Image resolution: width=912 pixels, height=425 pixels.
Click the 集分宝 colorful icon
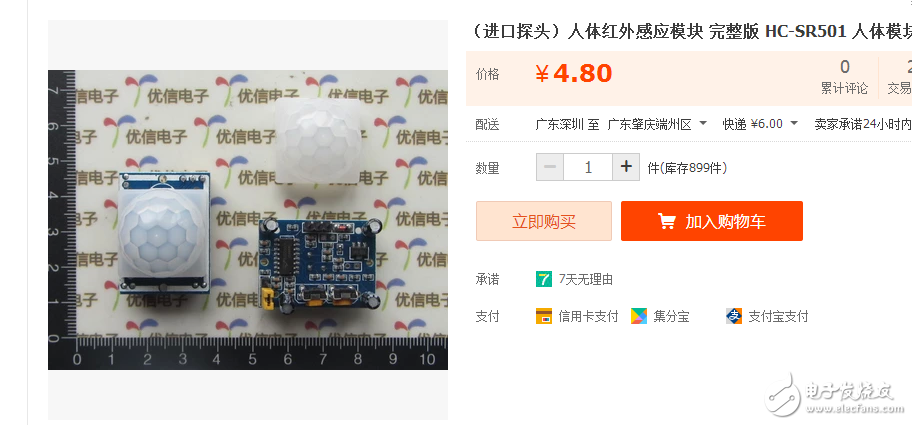pos(639,316)
